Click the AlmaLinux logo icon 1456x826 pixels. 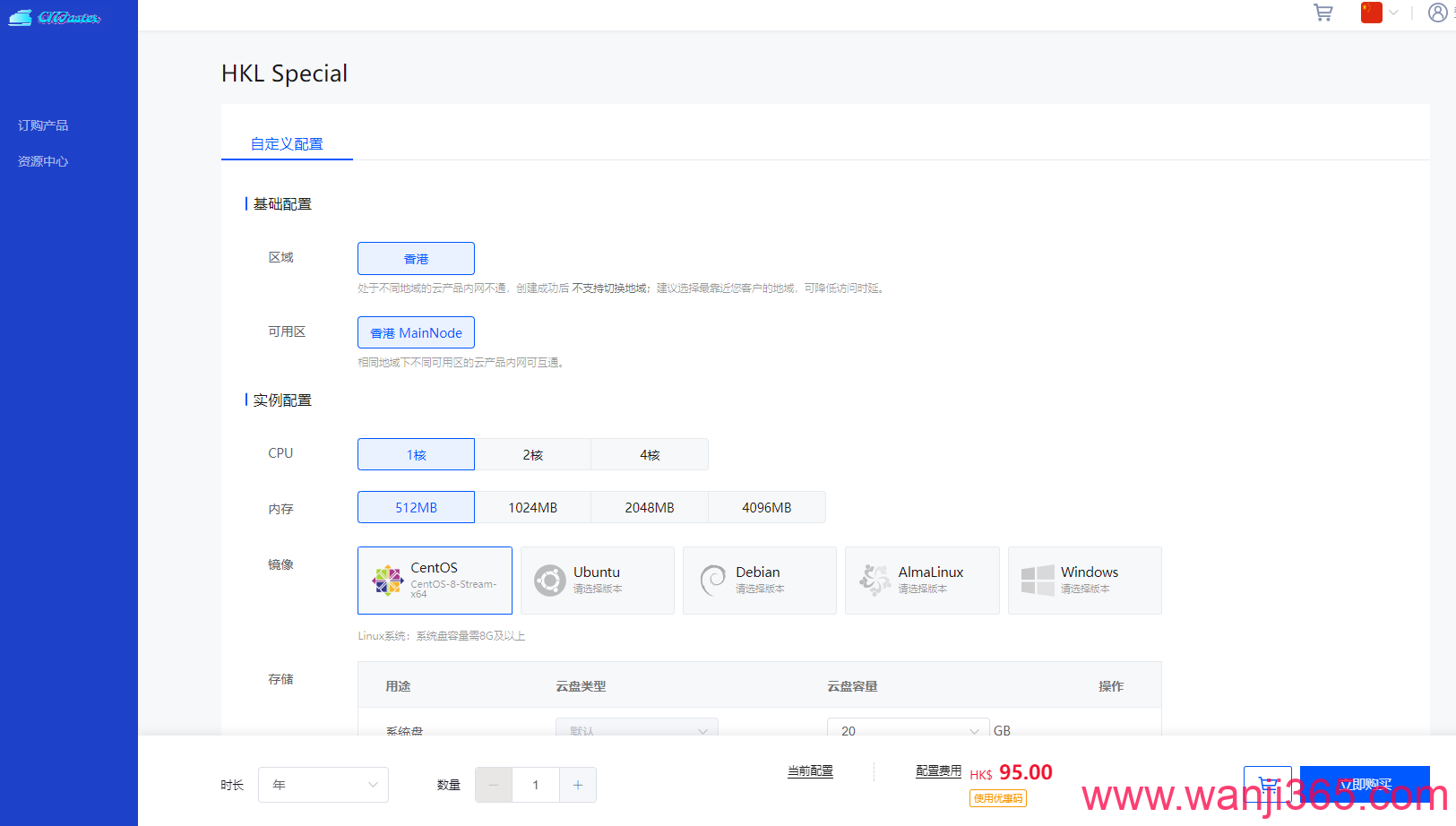pos(874,581)
